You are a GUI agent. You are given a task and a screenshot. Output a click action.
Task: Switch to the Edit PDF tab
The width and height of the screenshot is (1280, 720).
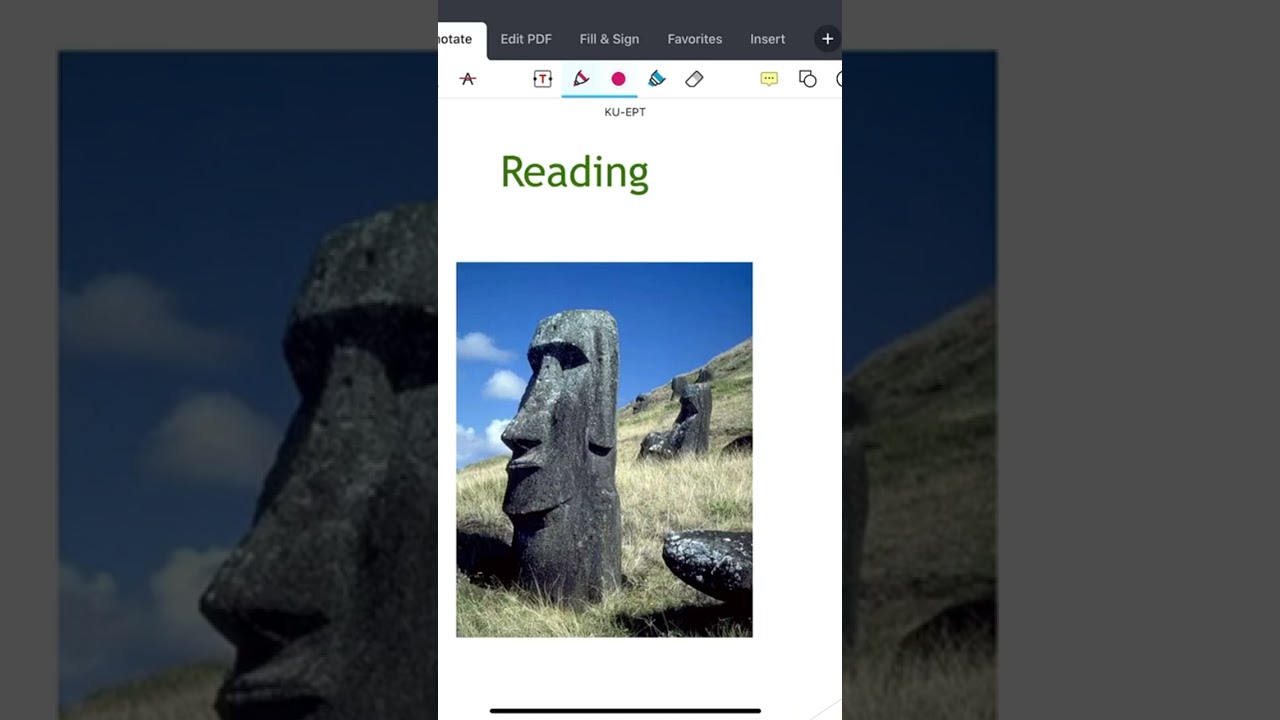526,39
